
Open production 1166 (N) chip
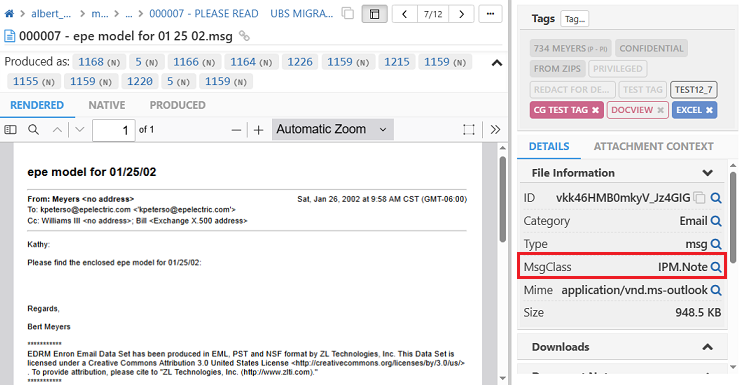194,62
